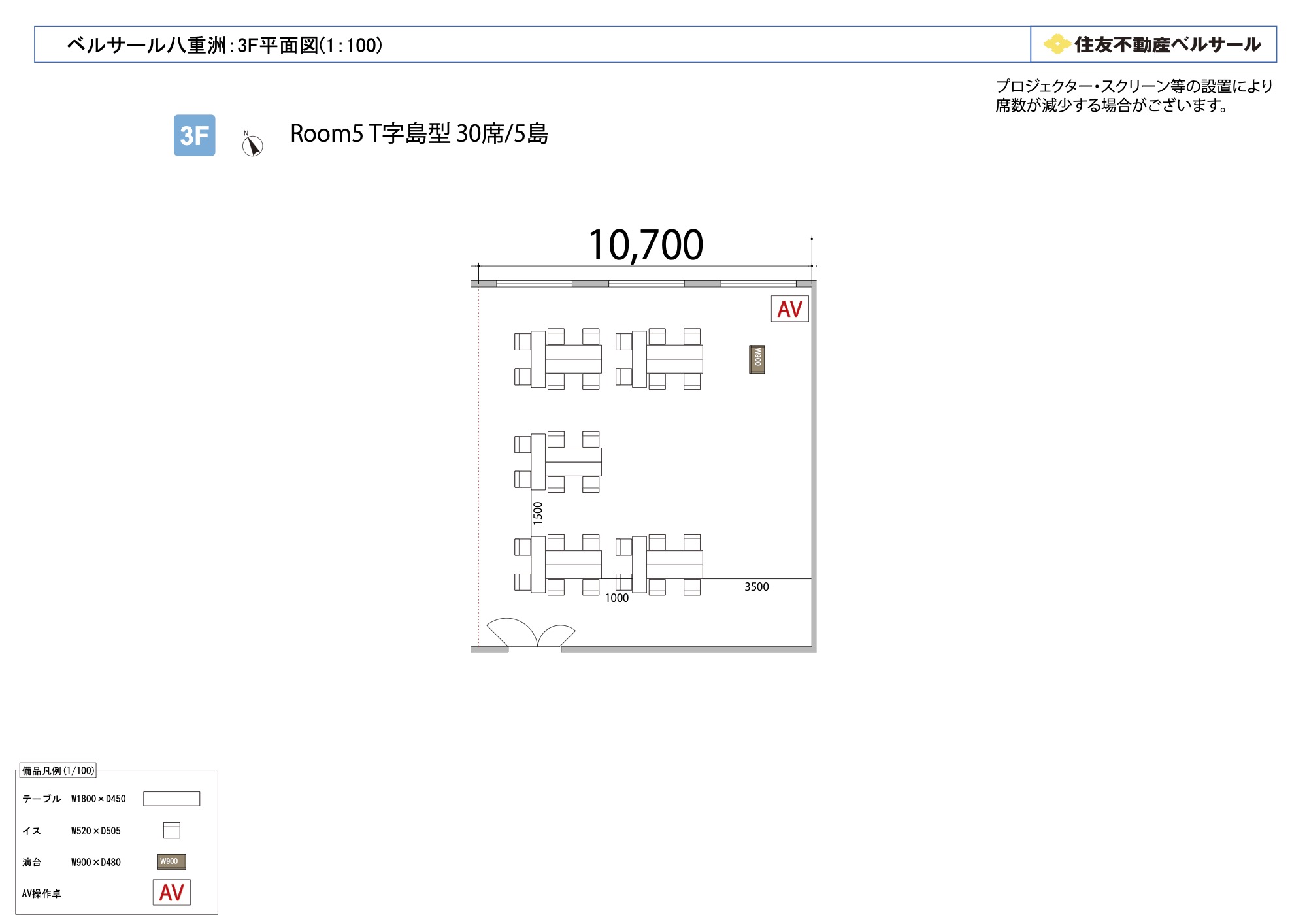The height and width of the screenshot is (924, 1307).
Task: Click the イス W520×D505 legend row
Action: [x=101, y=831]
